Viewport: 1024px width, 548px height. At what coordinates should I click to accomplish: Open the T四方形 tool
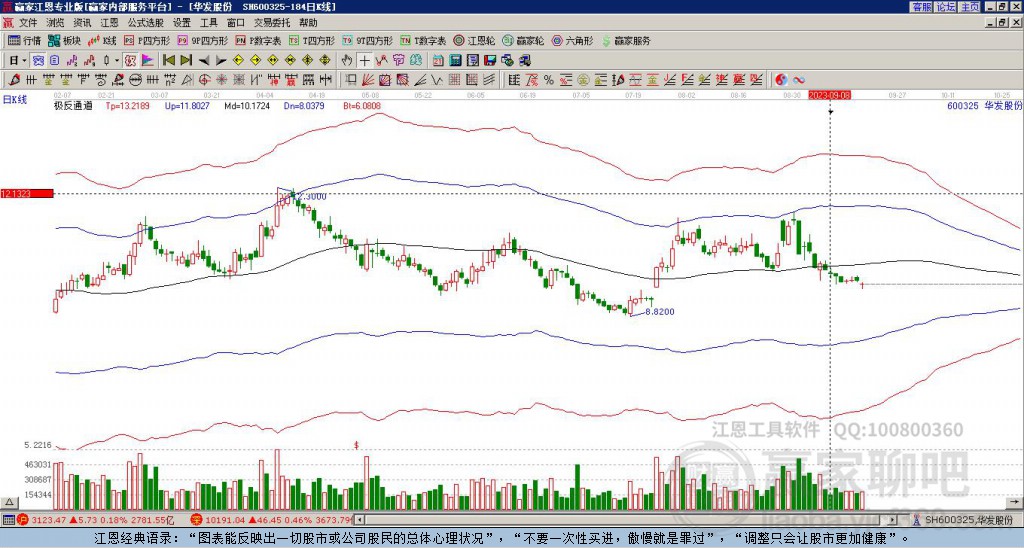coord(312,40)
